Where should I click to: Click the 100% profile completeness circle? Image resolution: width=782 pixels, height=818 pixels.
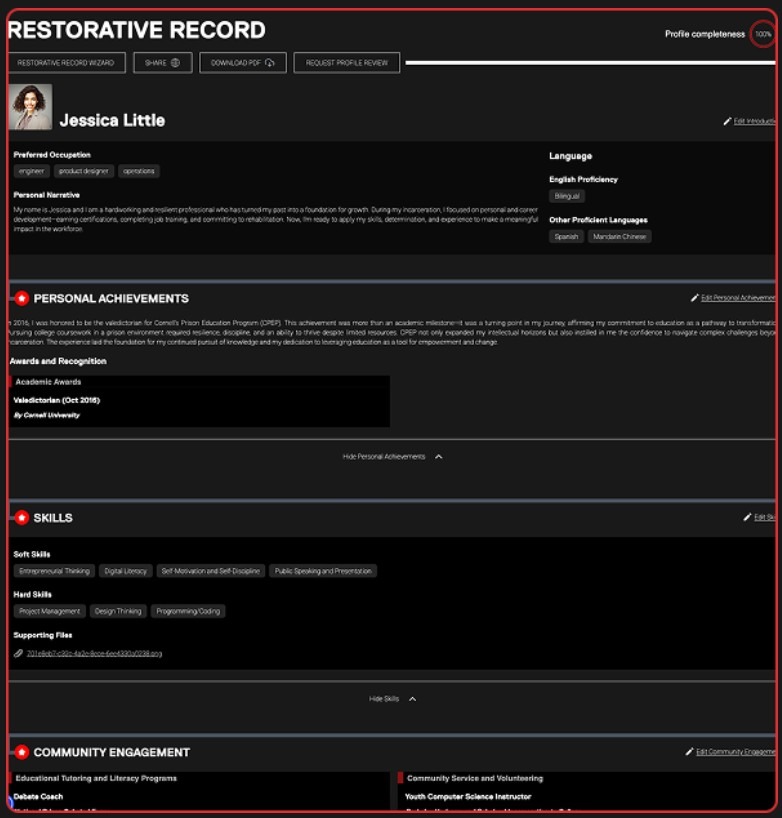pos(763,34)
